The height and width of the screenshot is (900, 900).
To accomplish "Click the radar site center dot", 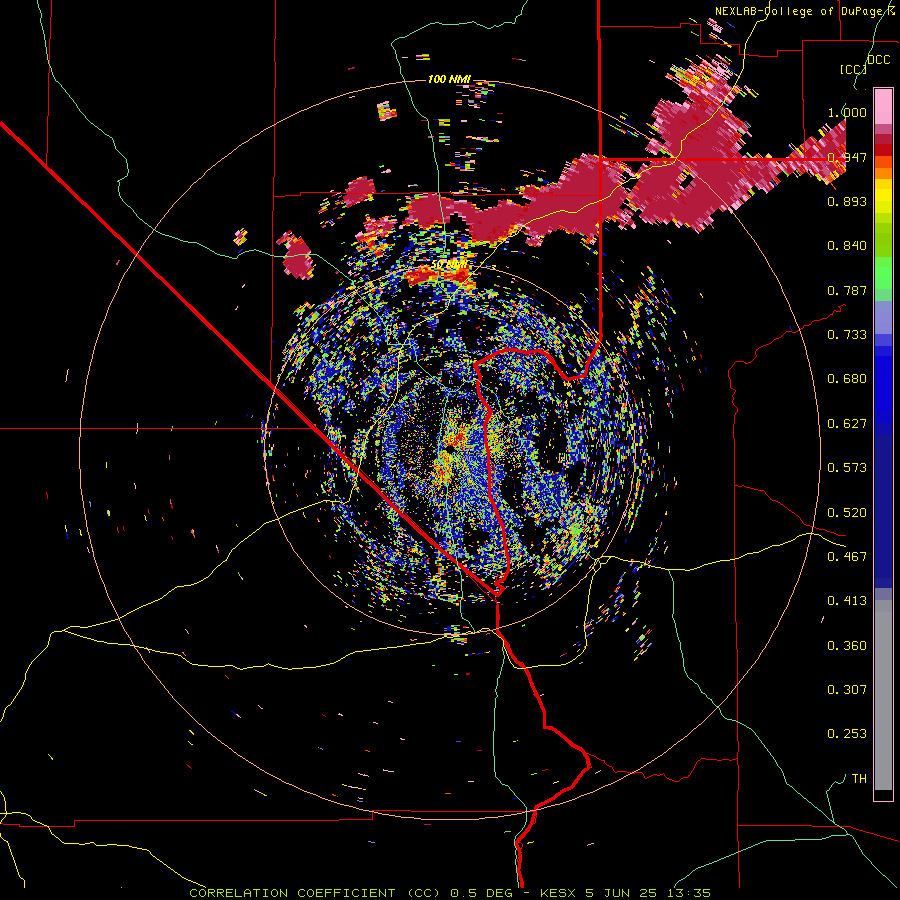I will pyautogui.click(x=451, y=447).
